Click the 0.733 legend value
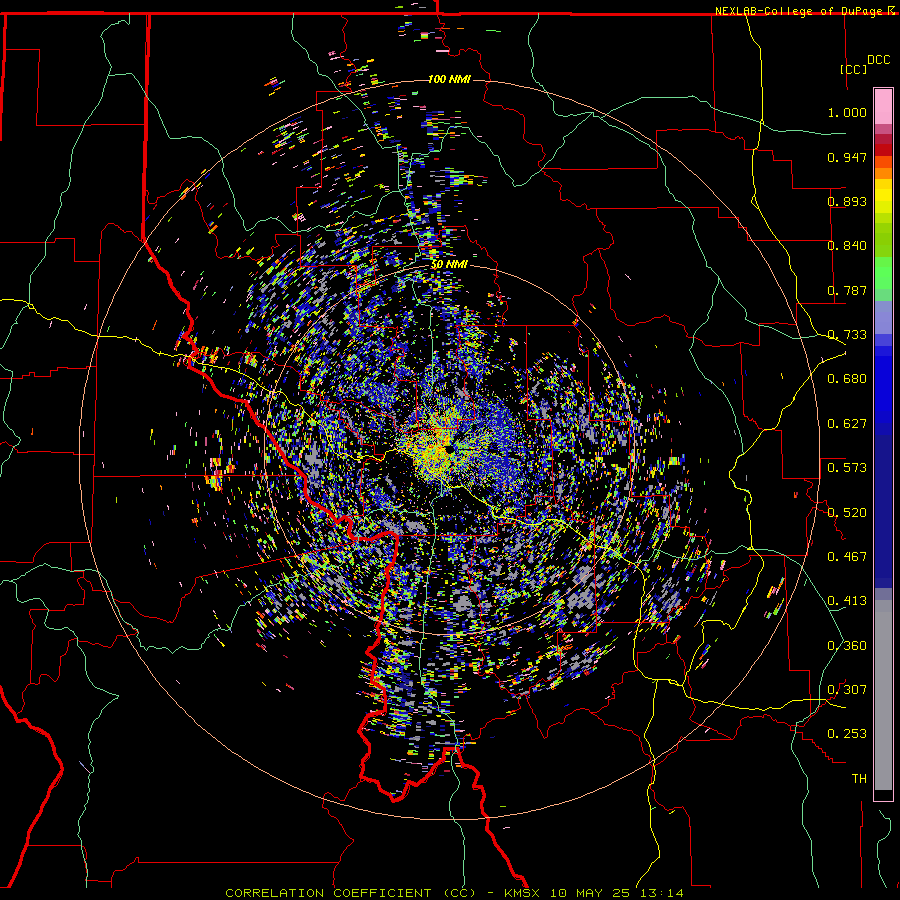 pyautogui.click(x=847, y=335)
